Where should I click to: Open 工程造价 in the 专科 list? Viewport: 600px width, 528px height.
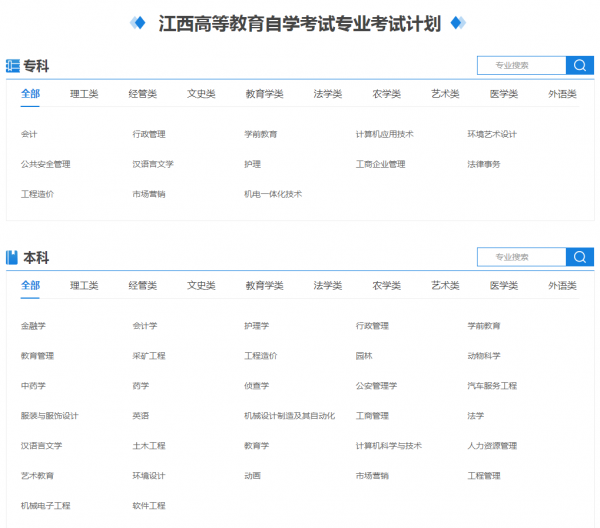point(37,194)
